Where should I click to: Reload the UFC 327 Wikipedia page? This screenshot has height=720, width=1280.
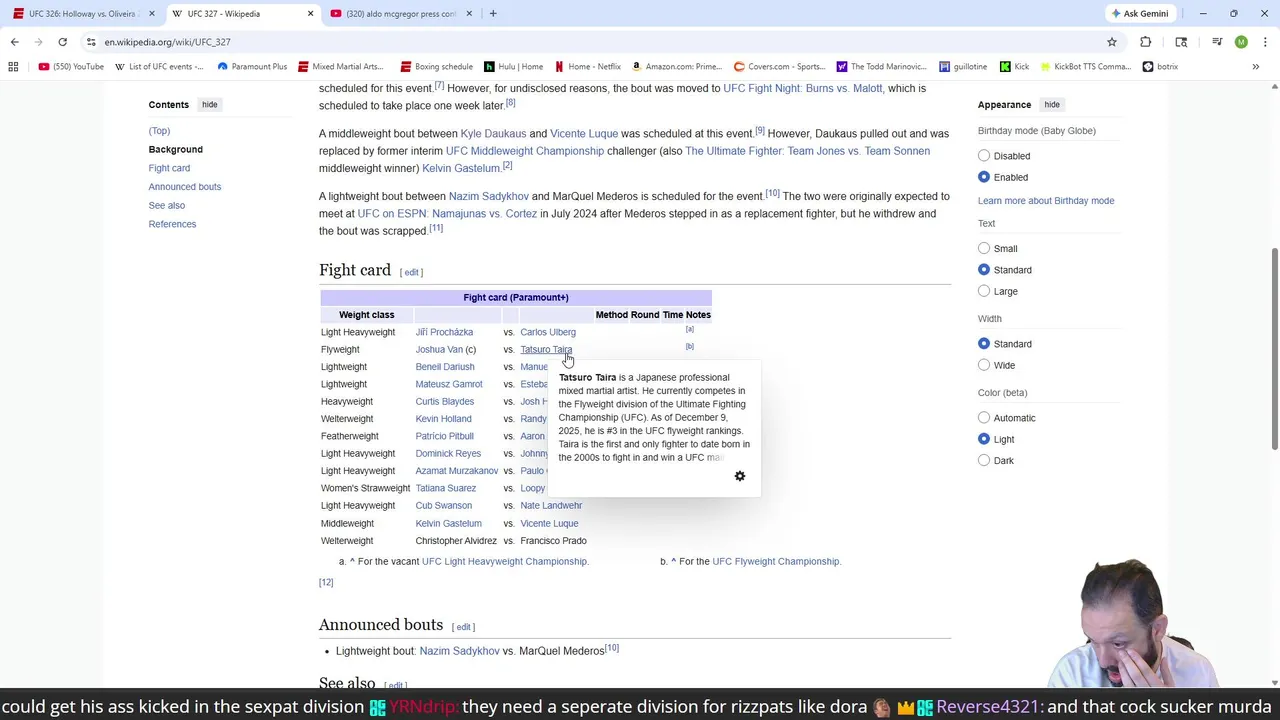coord(62,42)
